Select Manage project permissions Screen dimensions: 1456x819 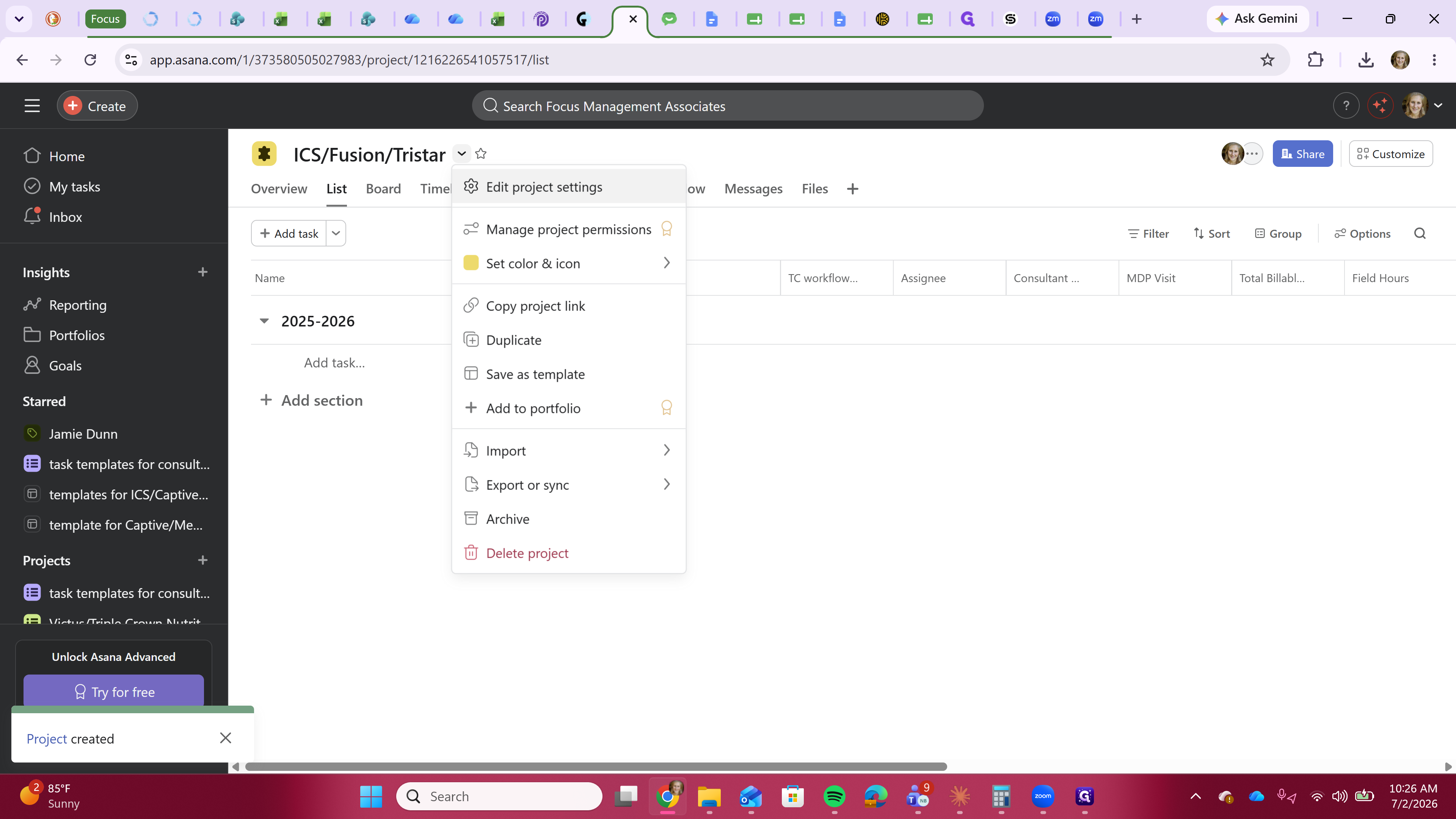569,229
